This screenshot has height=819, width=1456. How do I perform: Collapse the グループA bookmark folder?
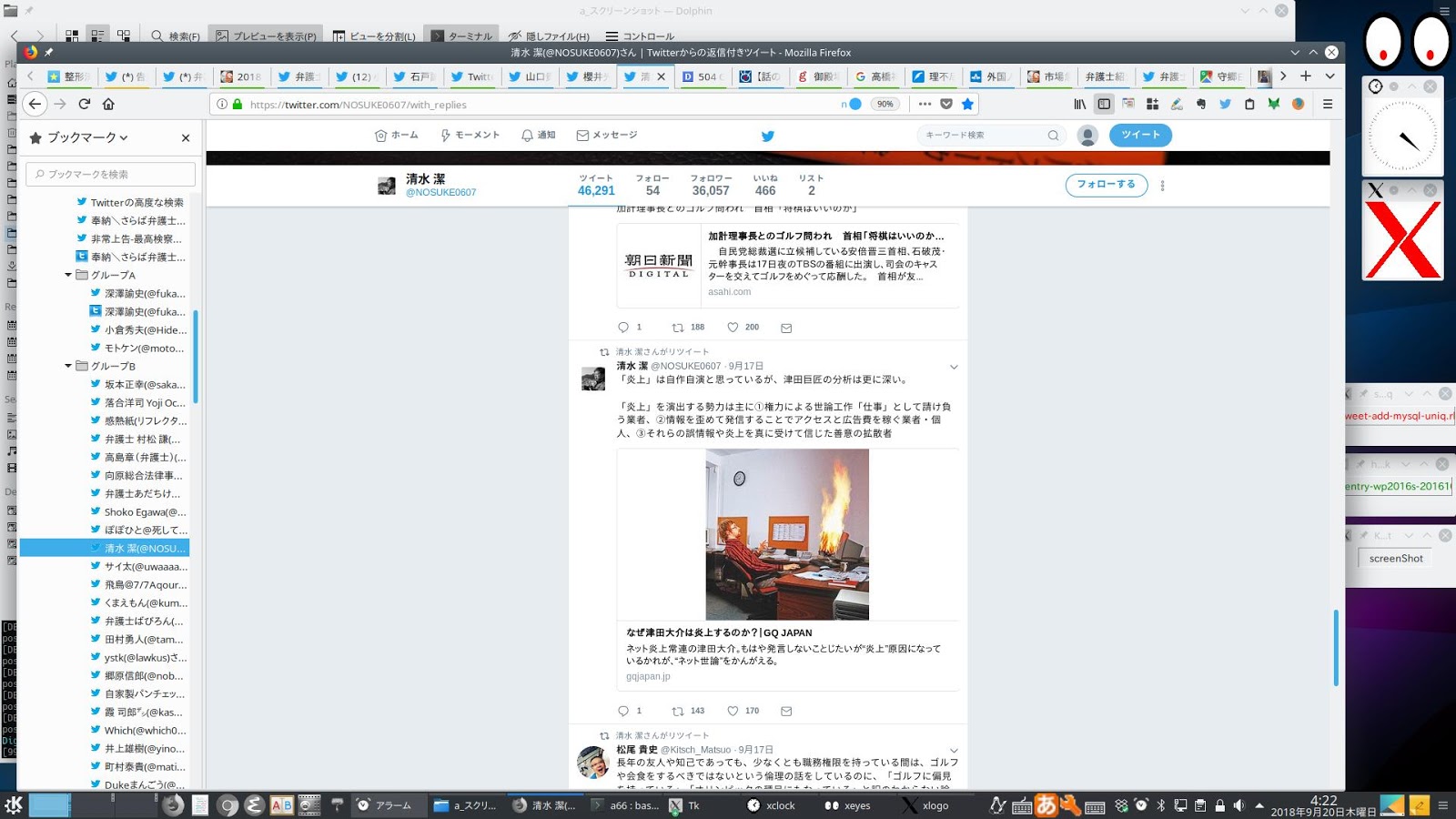[68, 275]
